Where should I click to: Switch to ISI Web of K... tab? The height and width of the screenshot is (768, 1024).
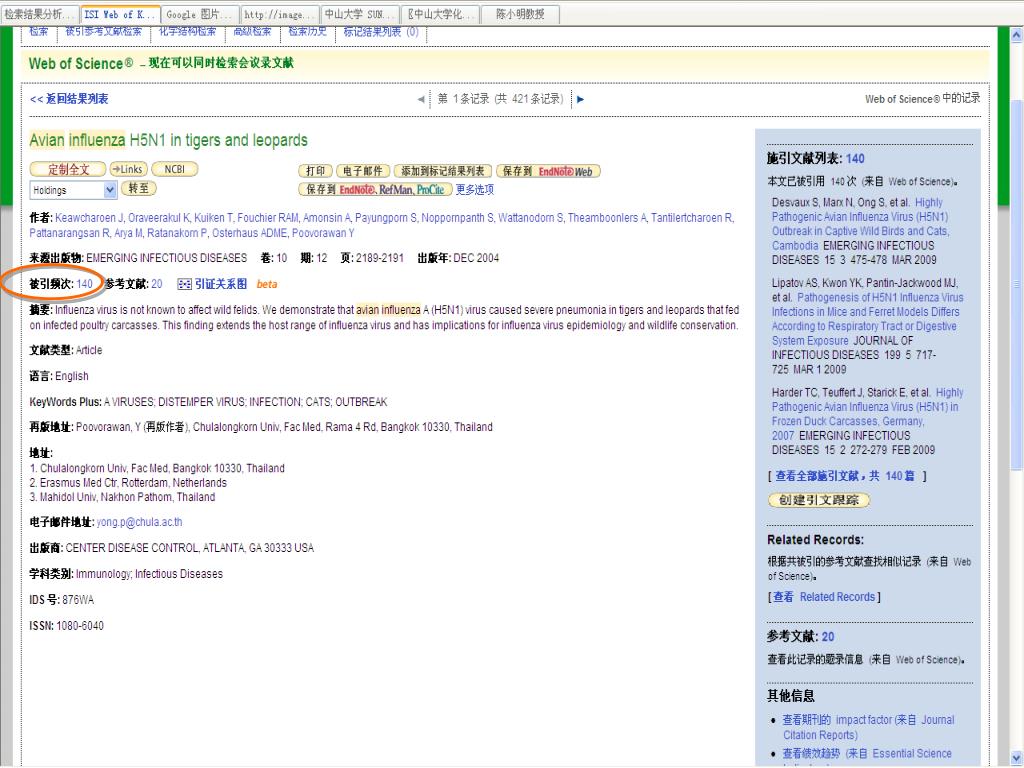tap(120, 14)
